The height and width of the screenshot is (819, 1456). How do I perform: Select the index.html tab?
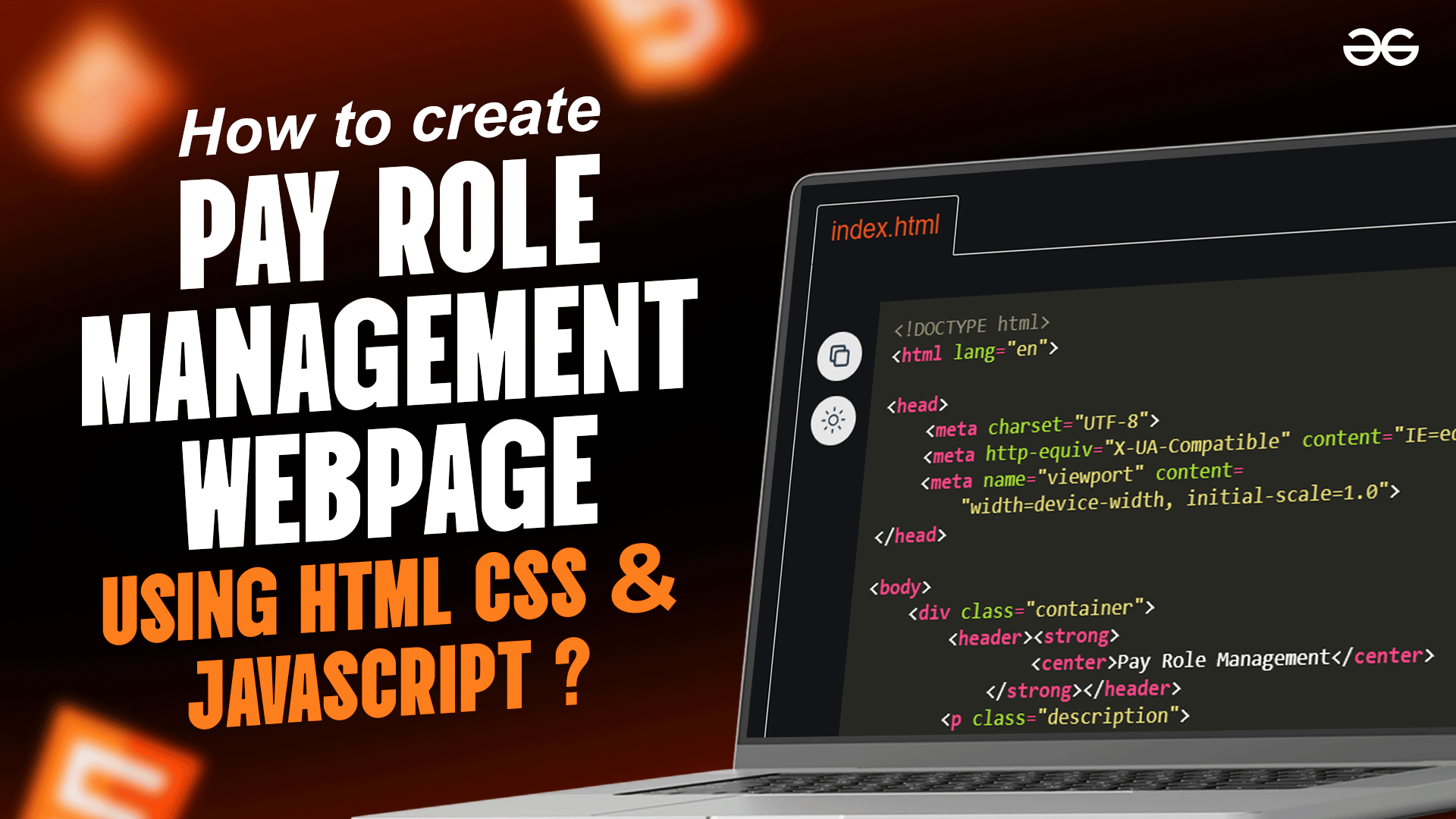[884, 227]
